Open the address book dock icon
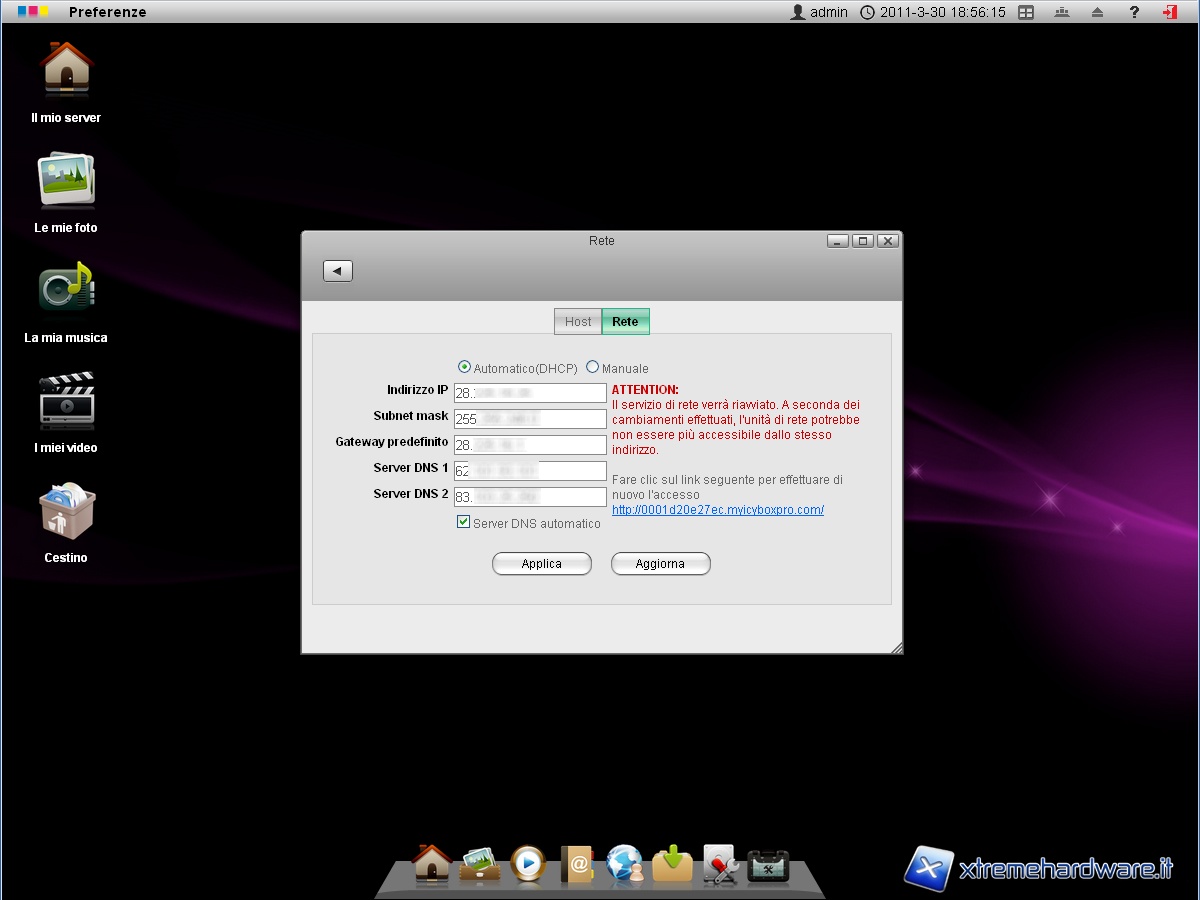1200x900 pixels. pos(577,863)
